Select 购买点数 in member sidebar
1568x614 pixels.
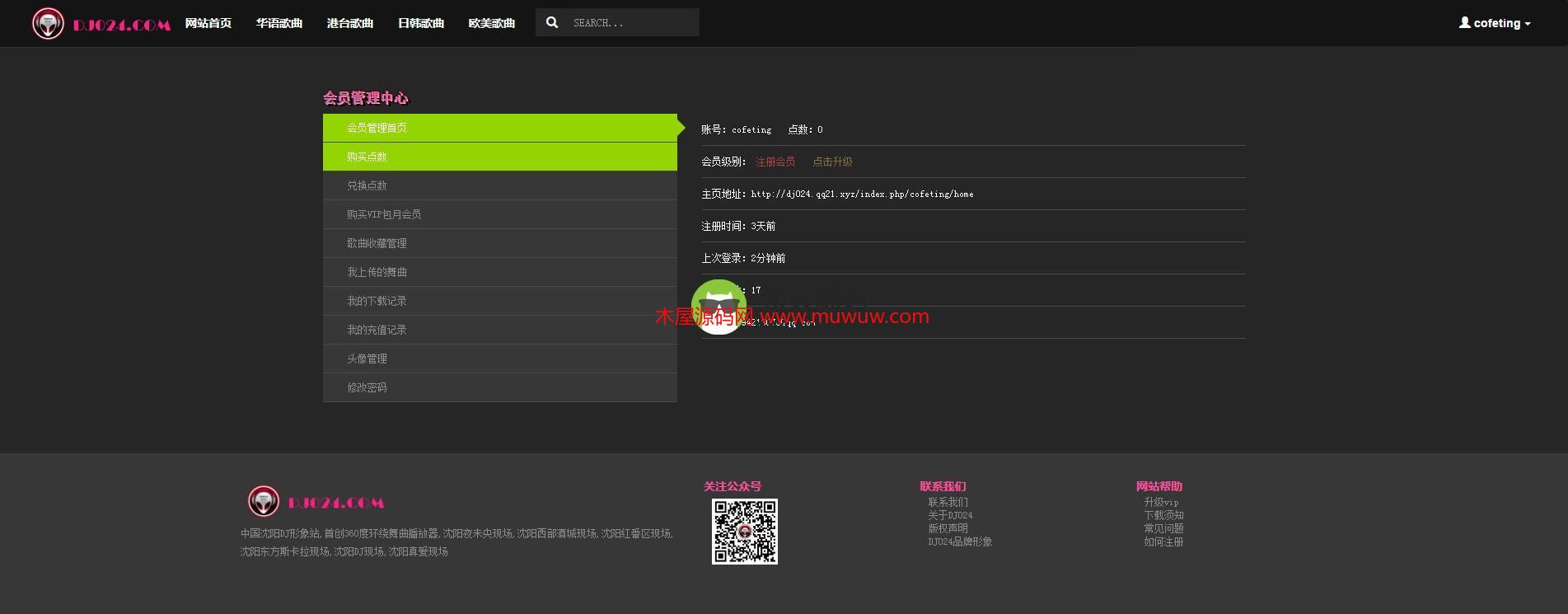(x=367, y=157)
